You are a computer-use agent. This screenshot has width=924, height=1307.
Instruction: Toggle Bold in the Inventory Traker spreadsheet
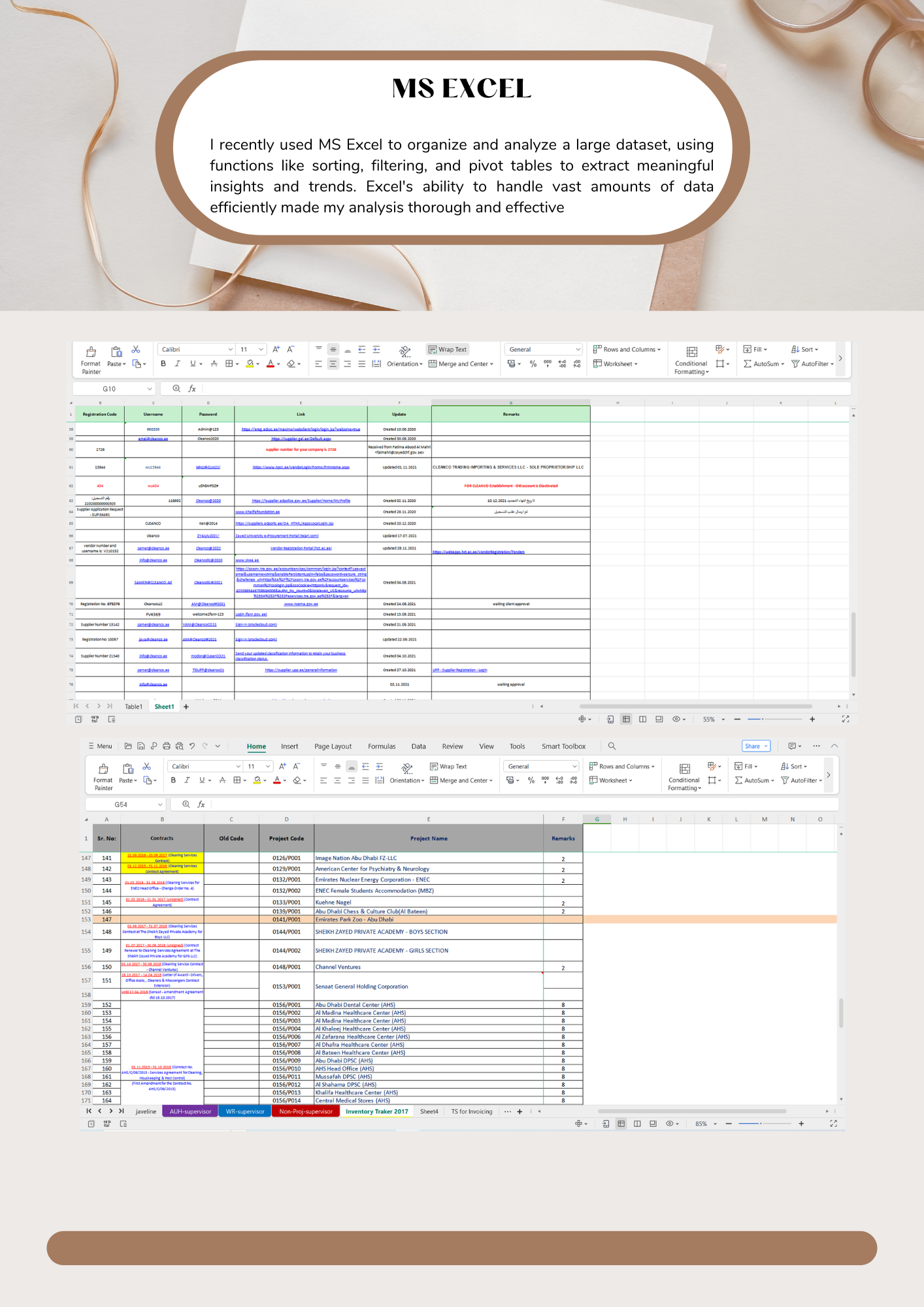click(x=173, y=780)
